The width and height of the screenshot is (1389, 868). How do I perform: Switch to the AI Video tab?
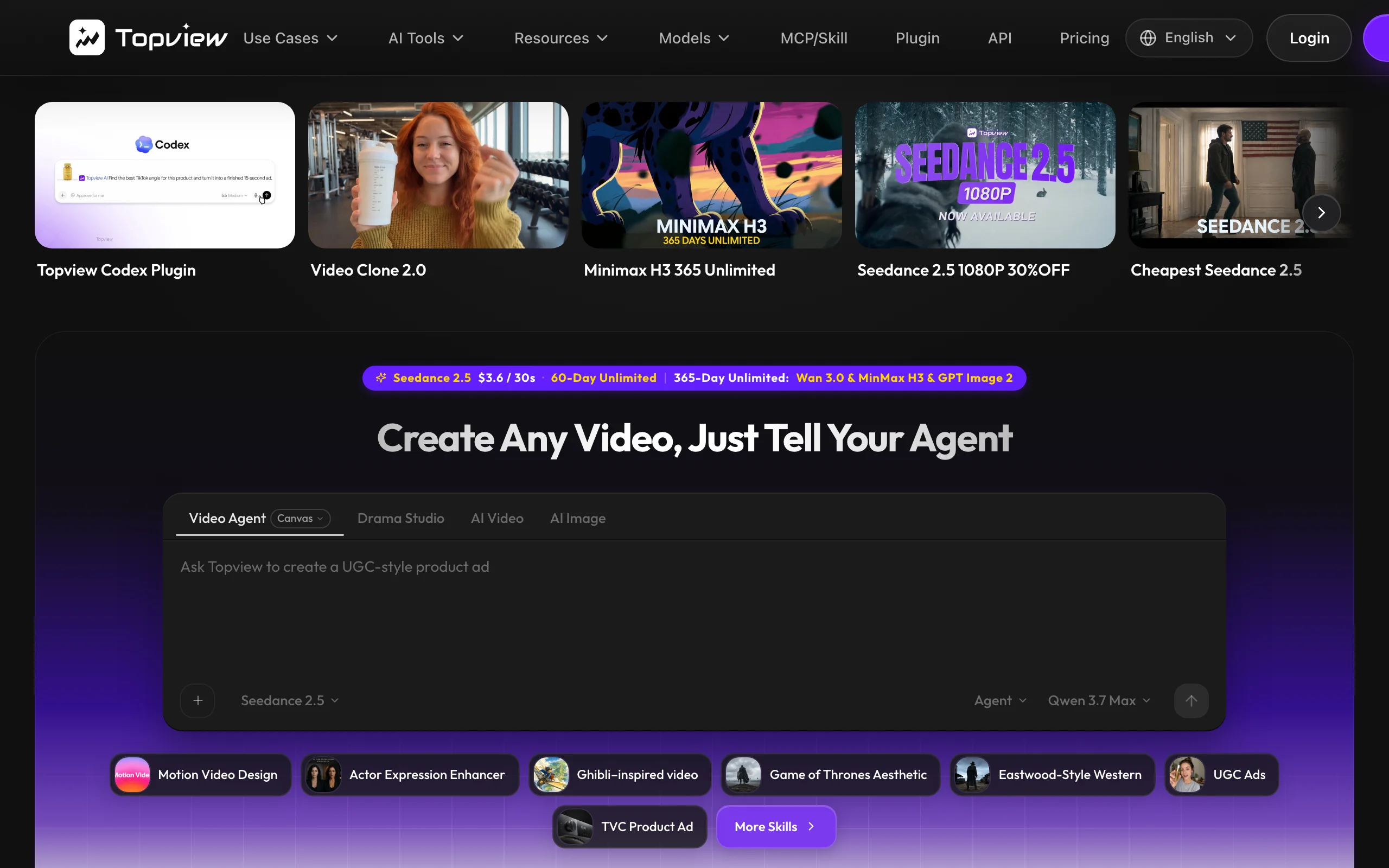coord(497,519)
